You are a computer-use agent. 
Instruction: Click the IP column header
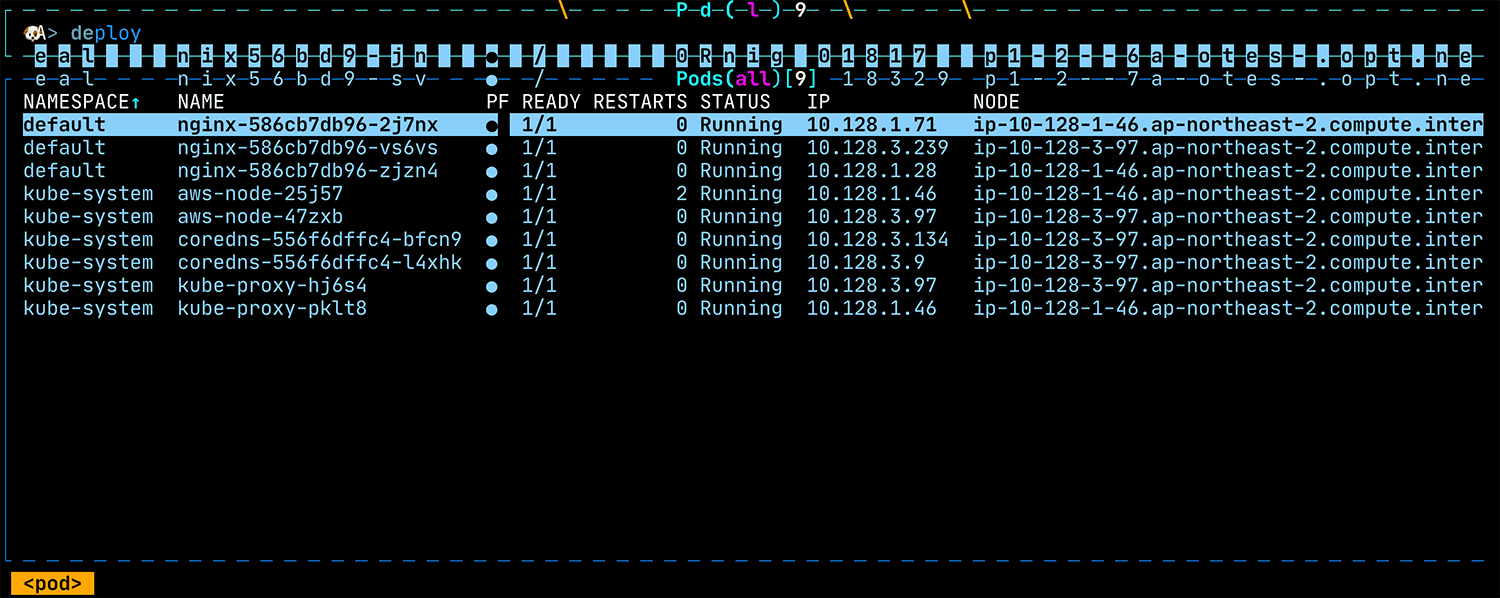(x=819, y=102)
